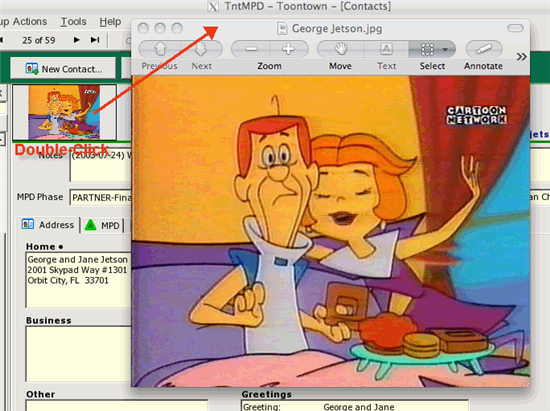Click the Preview window minimize button
Image resolution: width=550 pixels, height=411 pixels.
160,28
